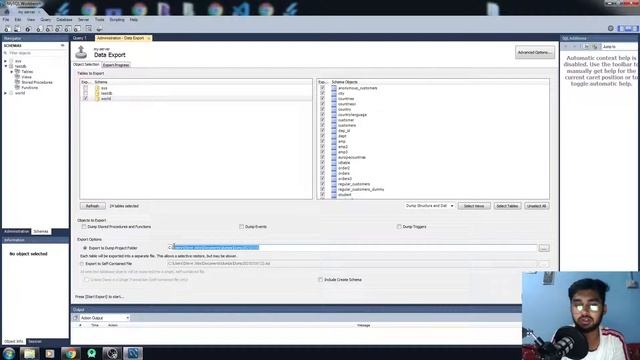Open Chrome from the taskbar
Image resolution: width=640 pixels, height=360 pixels.
(x=71, y=353)
